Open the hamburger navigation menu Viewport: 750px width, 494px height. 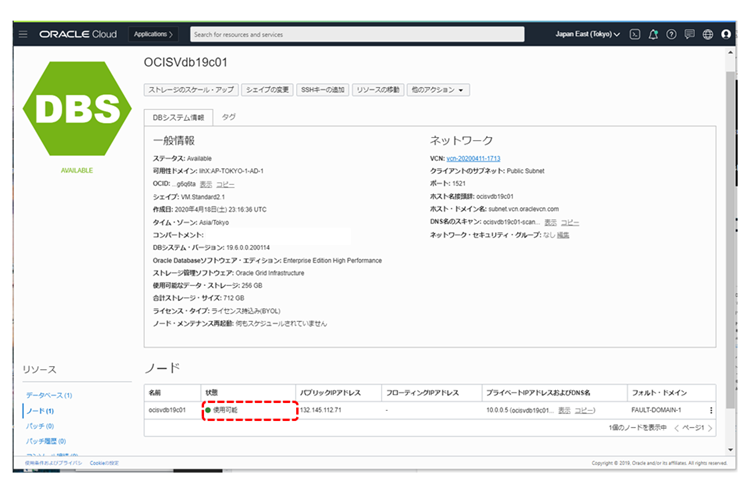[x=23, y=34]
